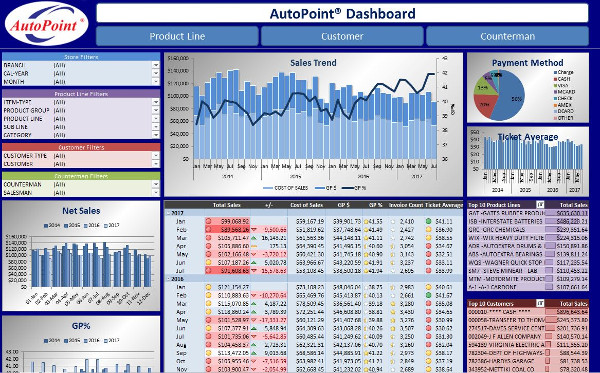Open the CAL-YEAR filter dropdown

click(155, 73)
